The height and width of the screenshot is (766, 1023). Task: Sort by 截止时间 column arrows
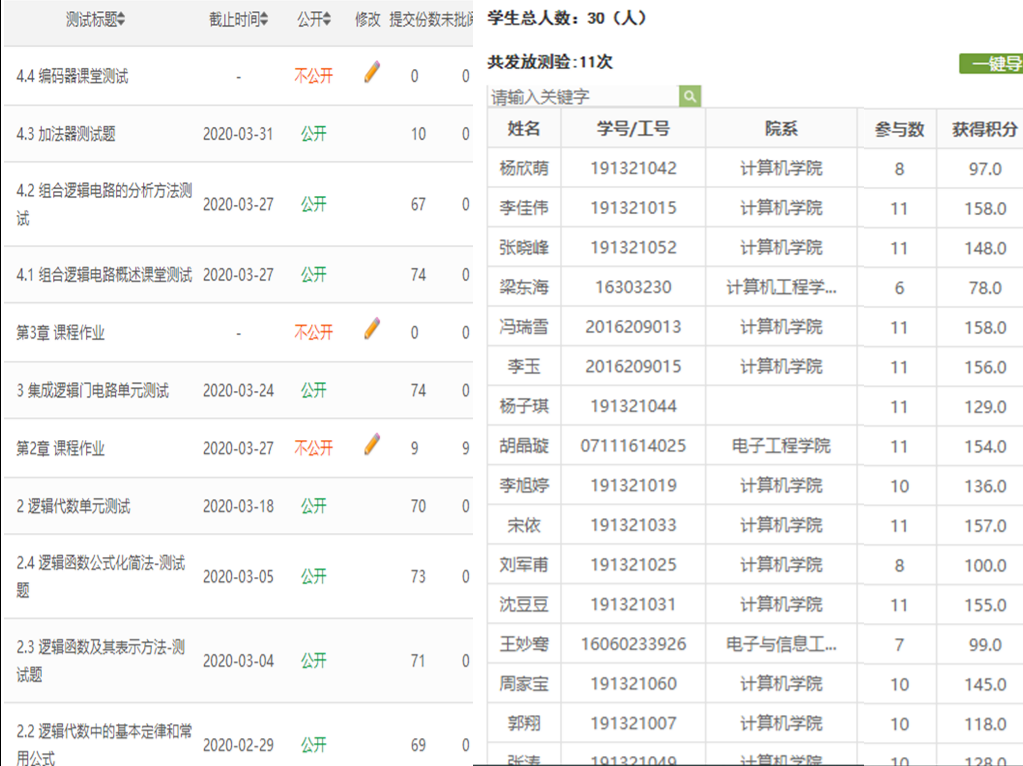264,20
